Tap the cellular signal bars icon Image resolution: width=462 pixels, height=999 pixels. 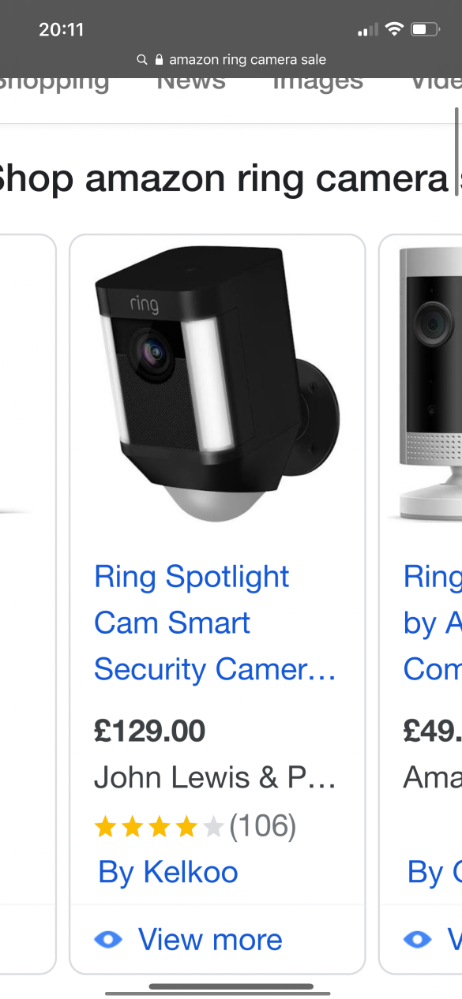tap(368, 29)
